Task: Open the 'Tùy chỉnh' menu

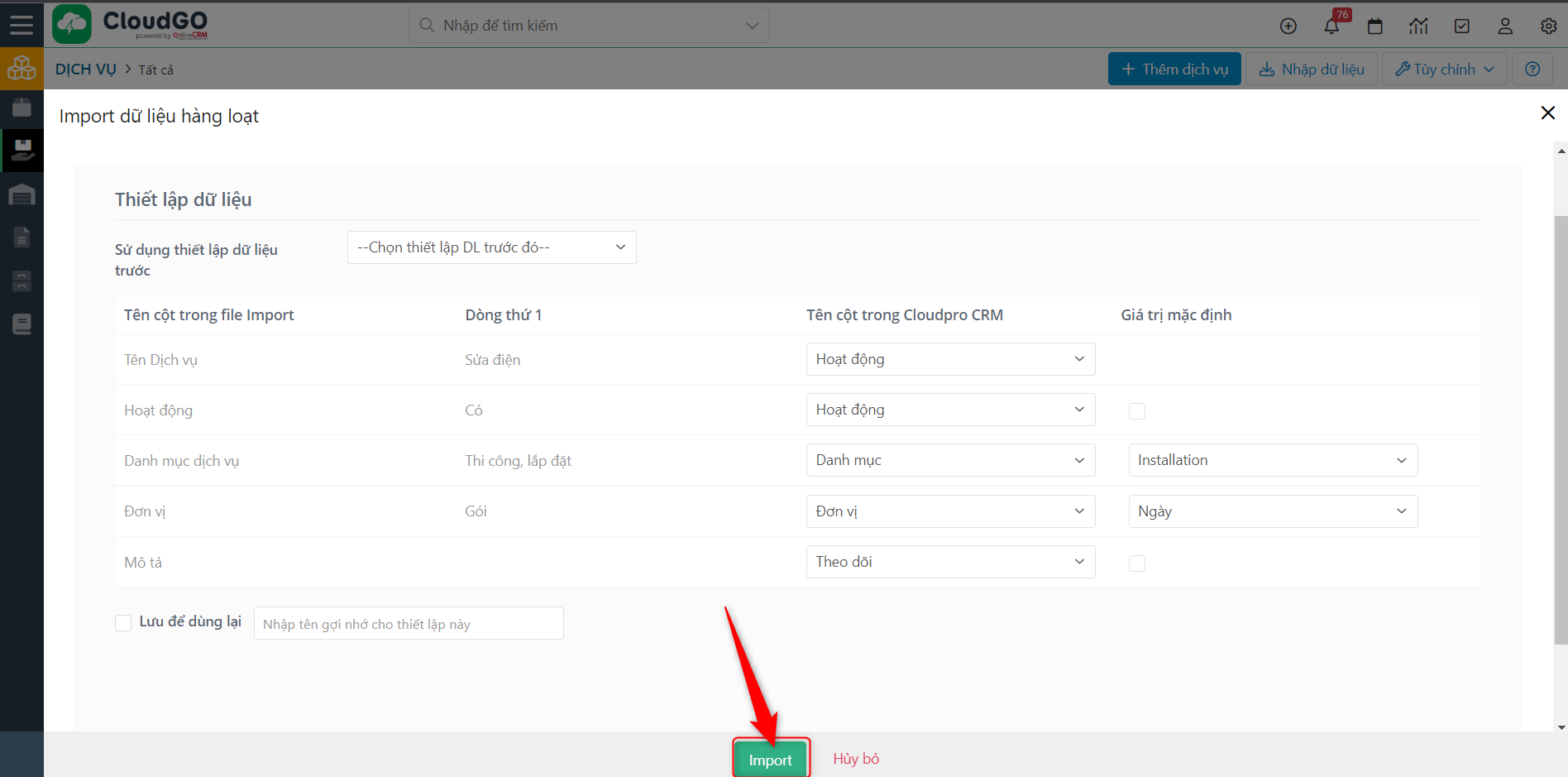Action: (1444, 70)
